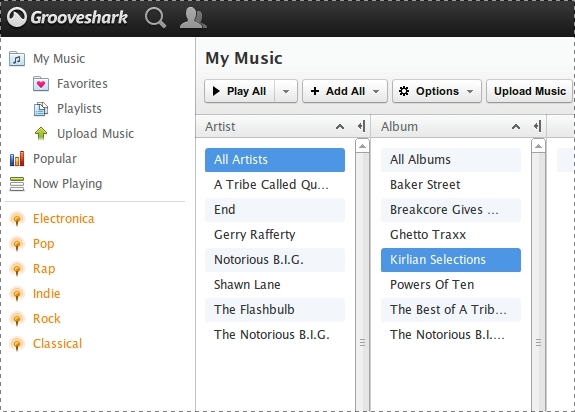
Task: Collapse the Album column
Action: tap(537, 126)
